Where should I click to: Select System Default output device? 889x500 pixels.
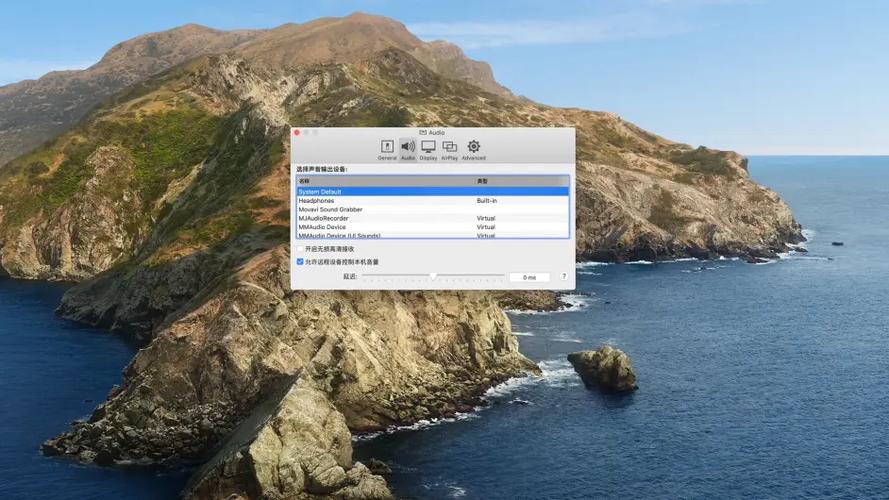433,192
